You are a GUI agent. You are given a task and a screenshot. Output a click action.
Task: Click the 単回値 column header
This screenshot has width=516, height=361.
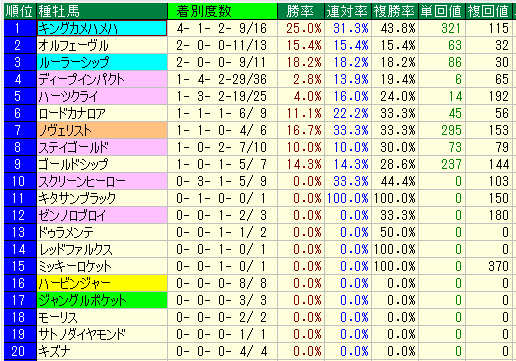[442, 11]
